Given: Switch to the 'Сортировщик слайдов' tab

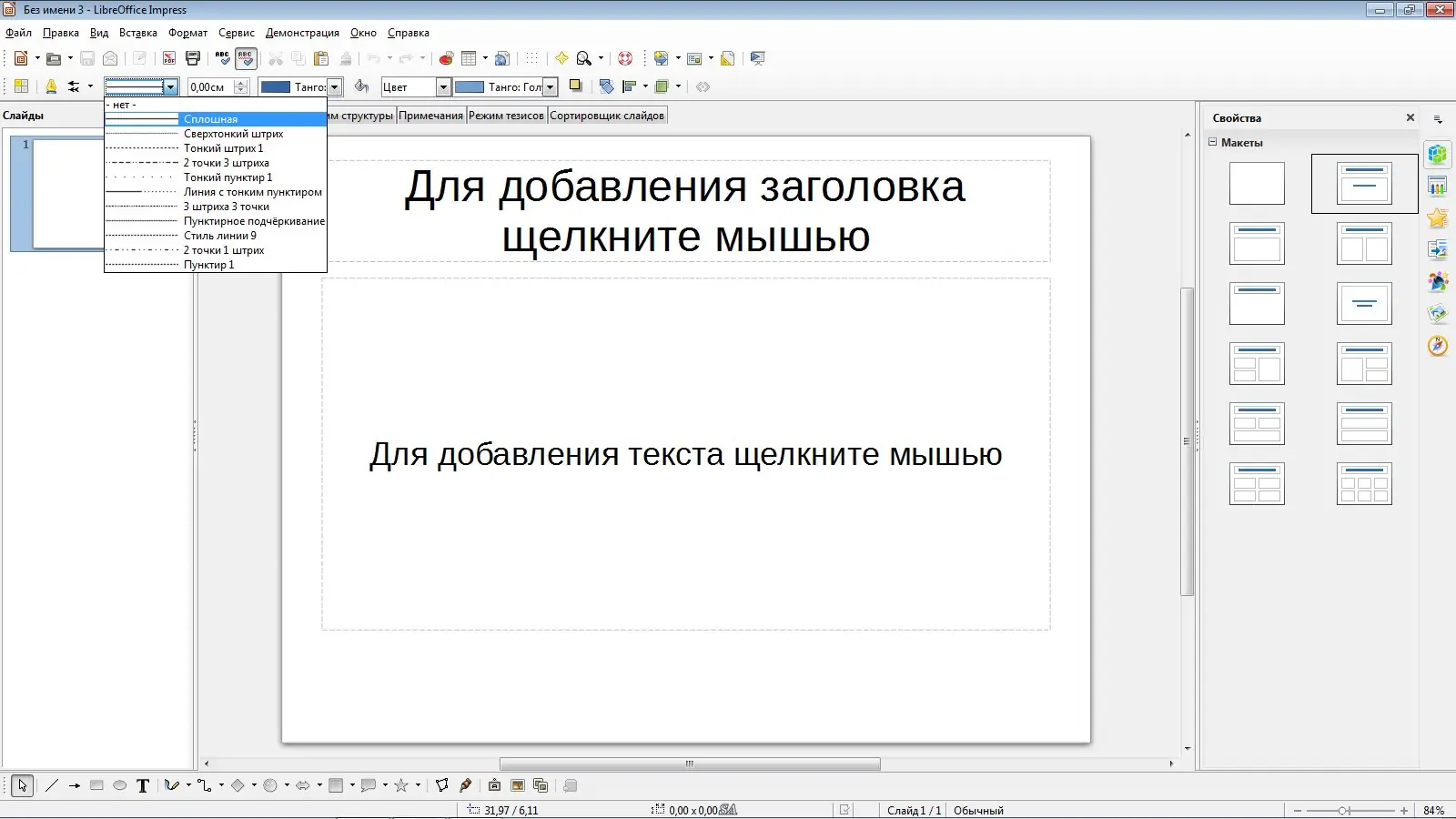Looking at the screenshot, I should (x=607, y=115).
